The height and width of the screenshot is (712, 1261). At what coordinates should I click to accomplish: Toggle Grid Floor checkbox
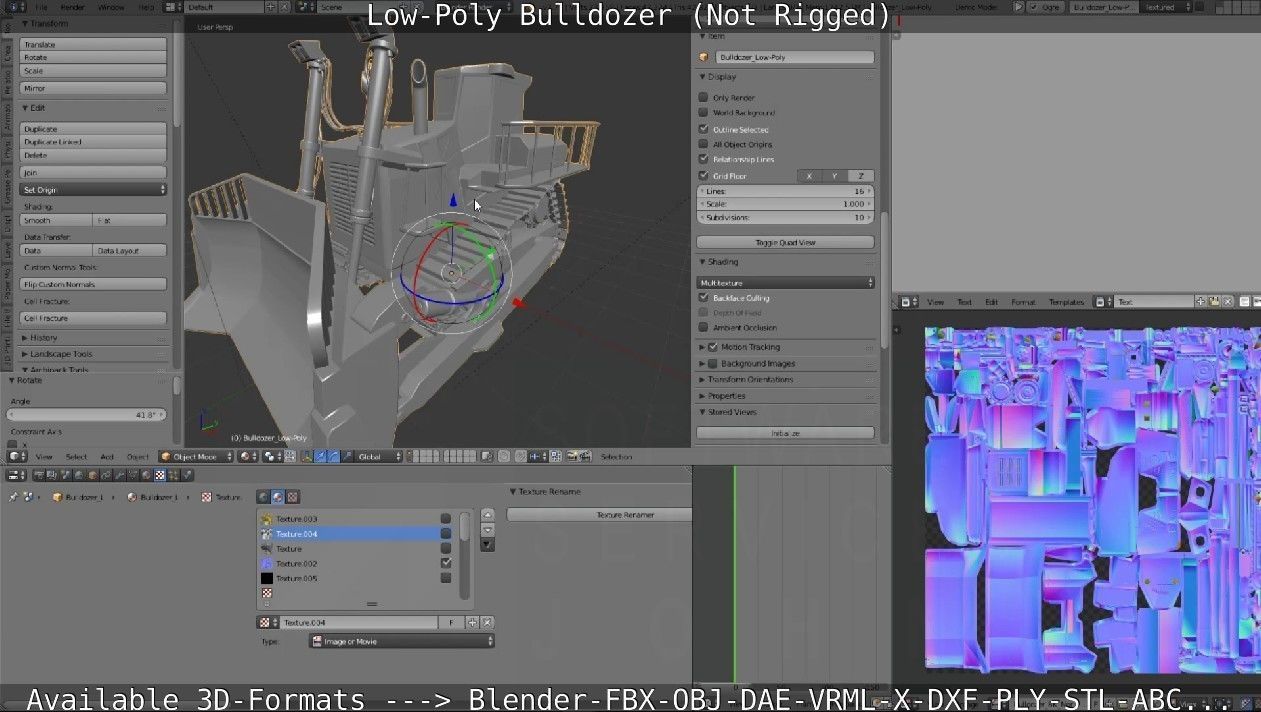point(703,175)
